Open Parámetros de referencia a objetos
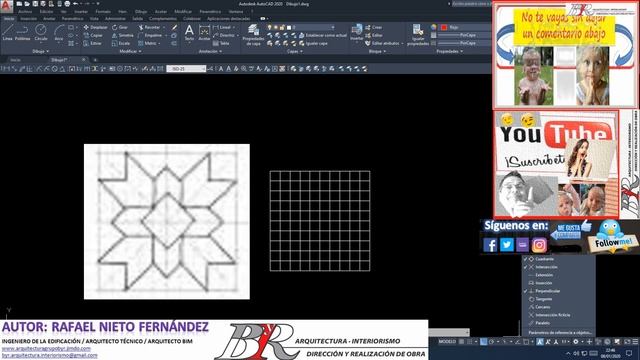Viewport: 640px width, 360px height. pyautogui.click(x=559, y=333)
